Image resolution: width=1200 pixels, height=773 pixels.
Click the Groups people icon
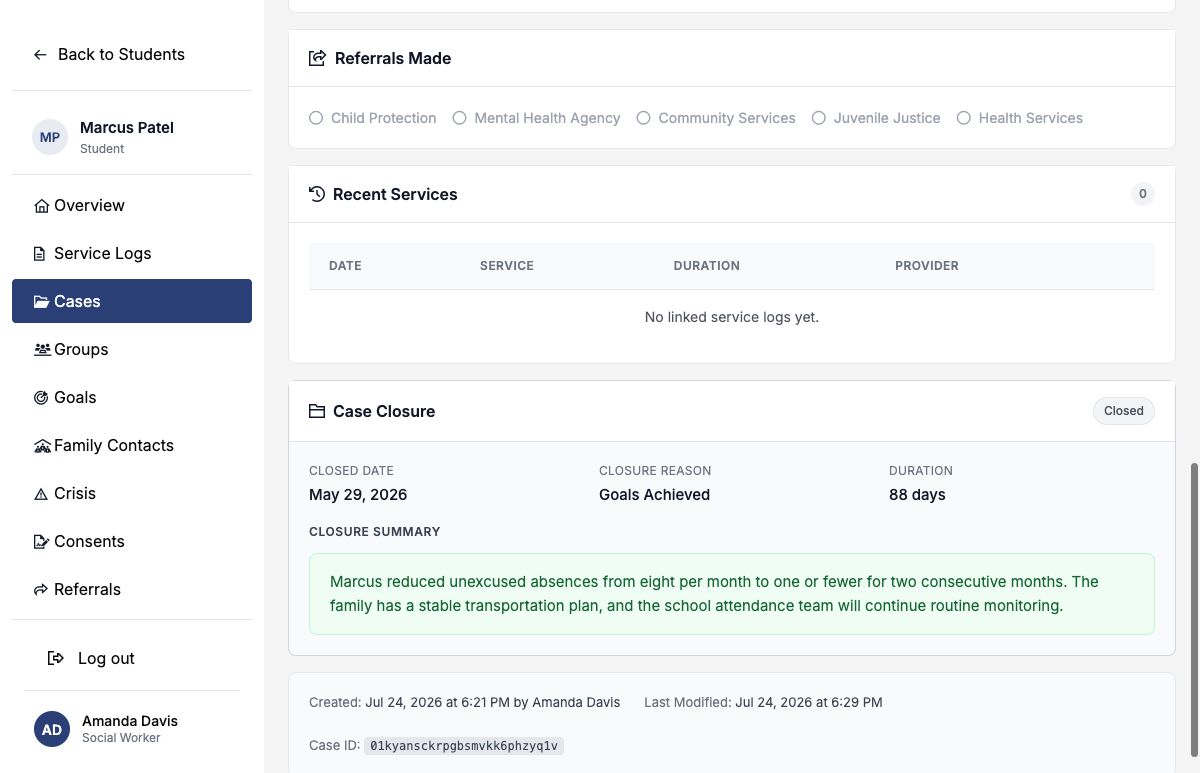tap(42, 350)
